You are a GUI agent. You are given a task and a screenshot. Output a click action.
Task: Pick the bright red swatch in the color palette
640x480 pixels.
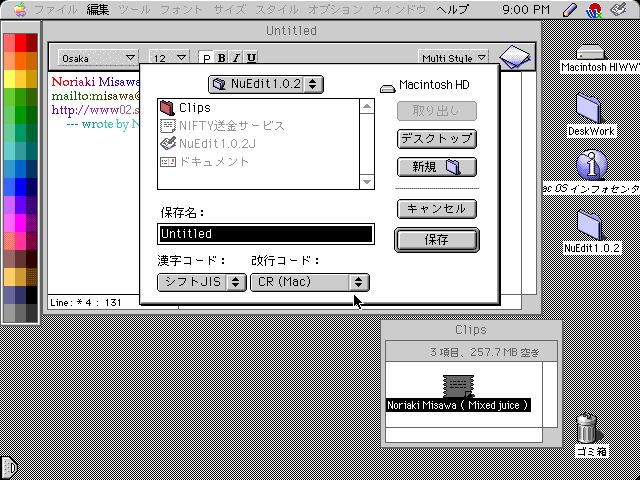click(x=20, y=43)
